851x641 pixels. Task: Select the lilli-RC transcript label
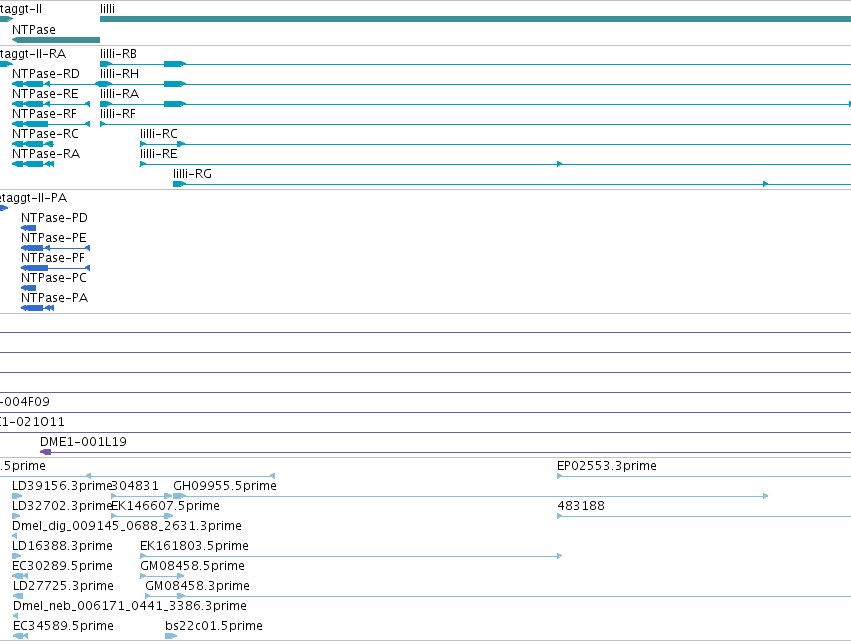click(158, 134)
